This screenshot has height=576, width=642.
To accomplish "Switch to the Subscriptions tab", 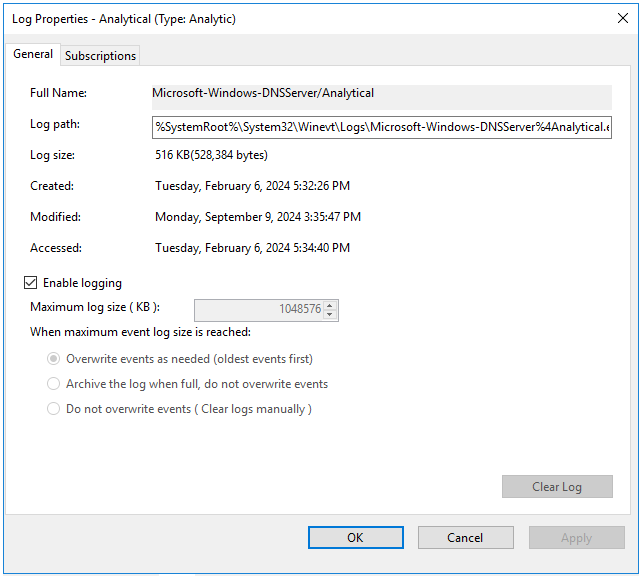I will pos(100,56).
